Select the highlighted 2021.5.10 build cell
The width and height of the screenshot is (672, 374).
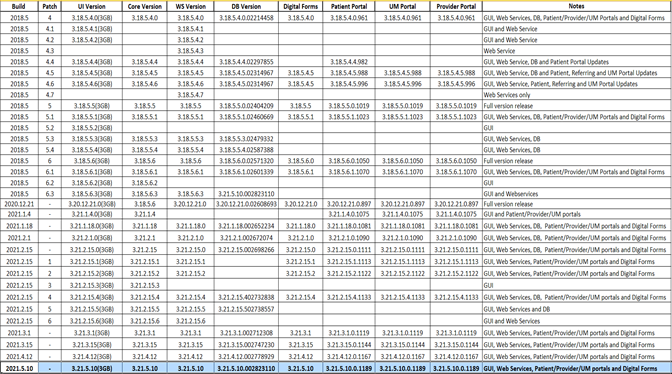coord(19,368)
